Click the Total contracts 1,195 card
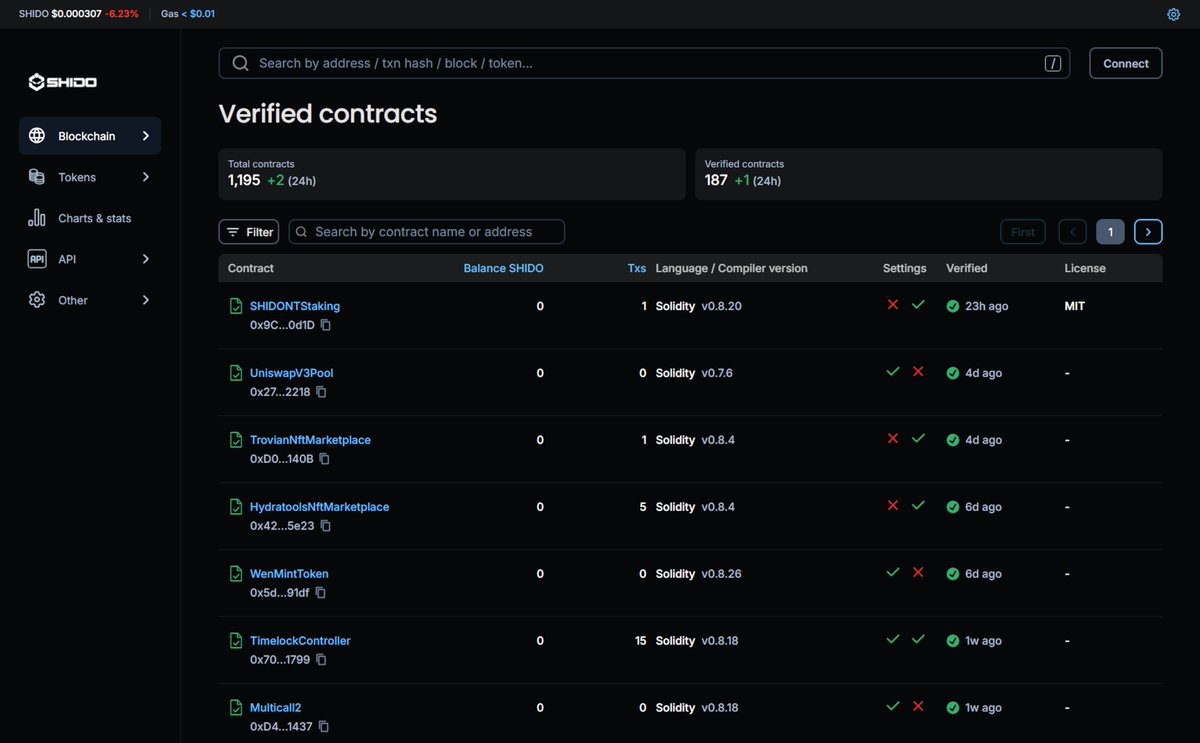This screenshot has width=1200, height=743. coord(452,174)
